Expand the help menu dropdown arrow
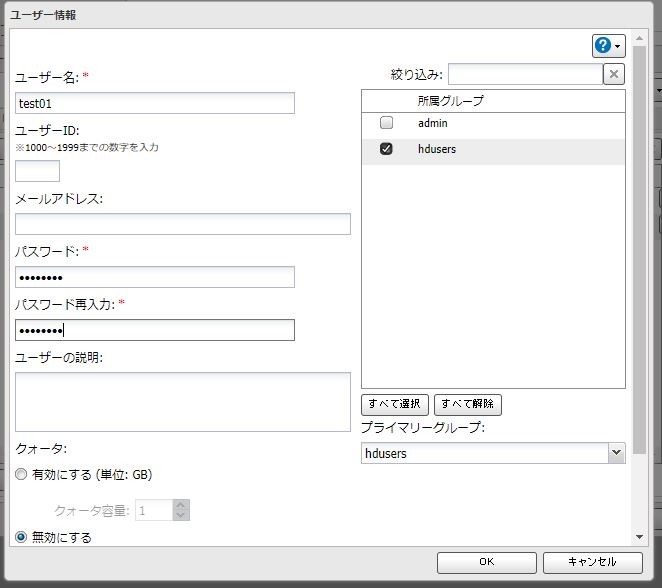Screen dimensions: 662x588 [618, 46]
